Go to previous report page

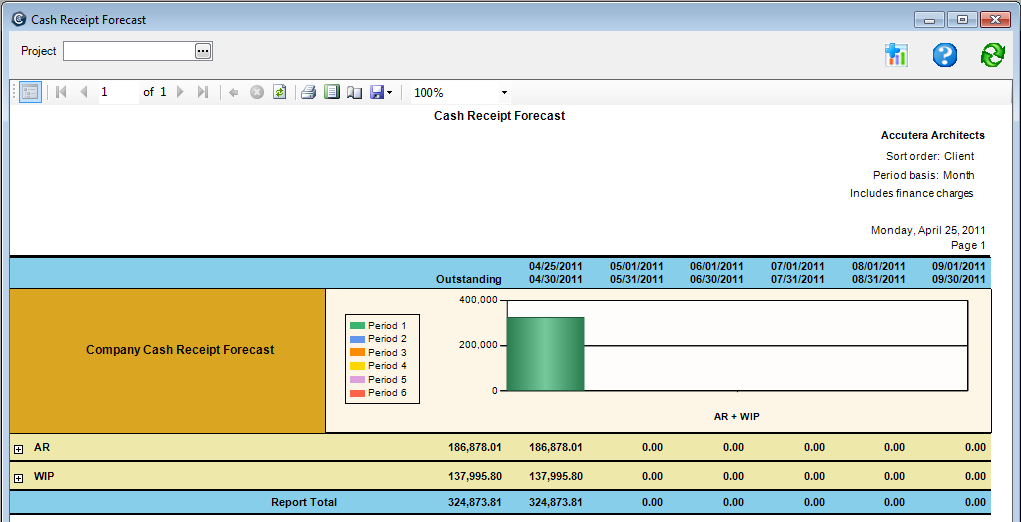[x=84, y=92]
